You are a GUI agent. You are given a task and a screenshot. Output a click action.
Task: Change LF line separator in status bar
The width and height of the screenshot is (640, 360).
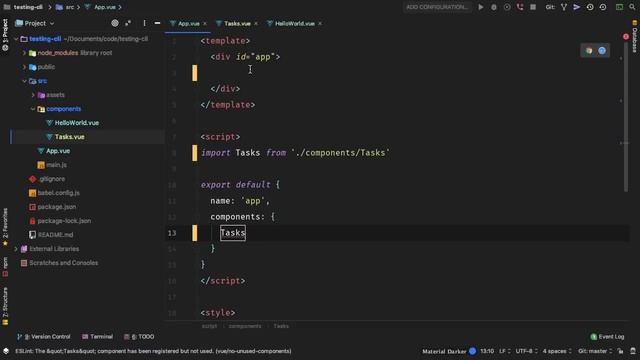504,351
